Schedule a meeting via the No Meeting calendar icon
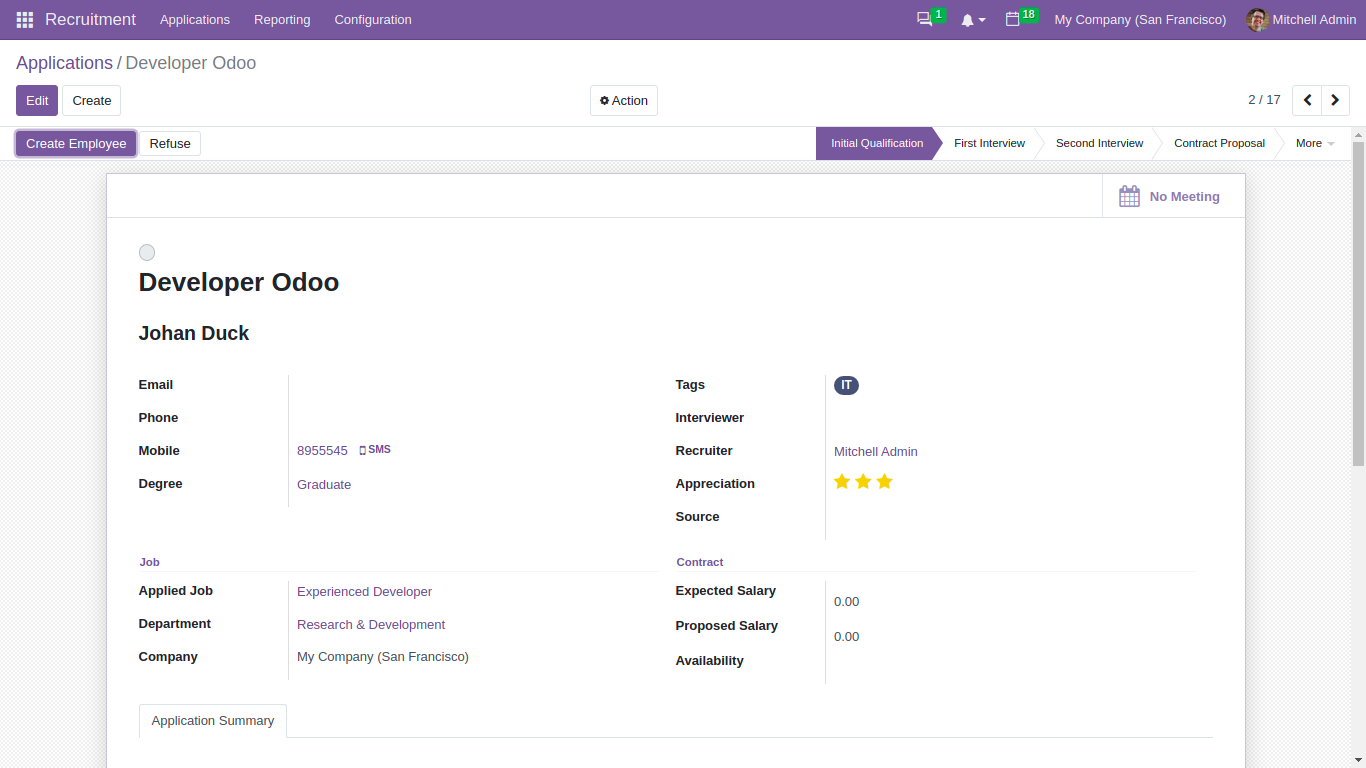1366x768 pixels. click(1129, 196)
